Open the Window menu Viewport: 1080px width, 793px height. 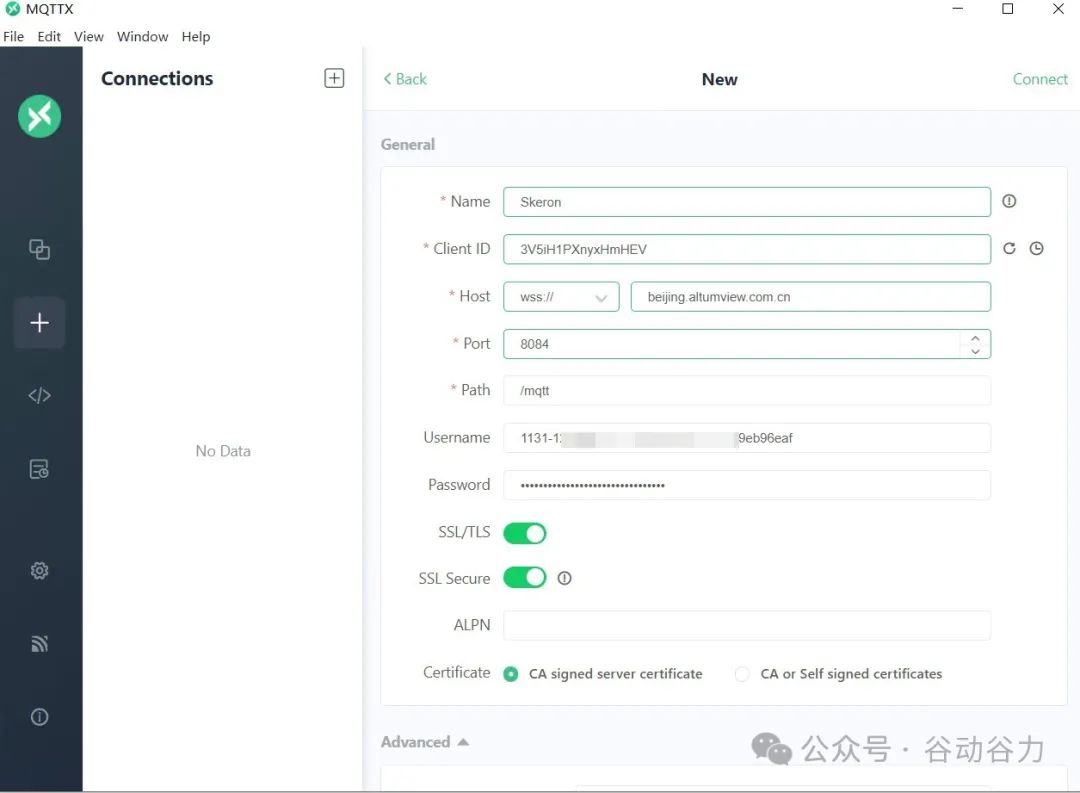point(142,37)
